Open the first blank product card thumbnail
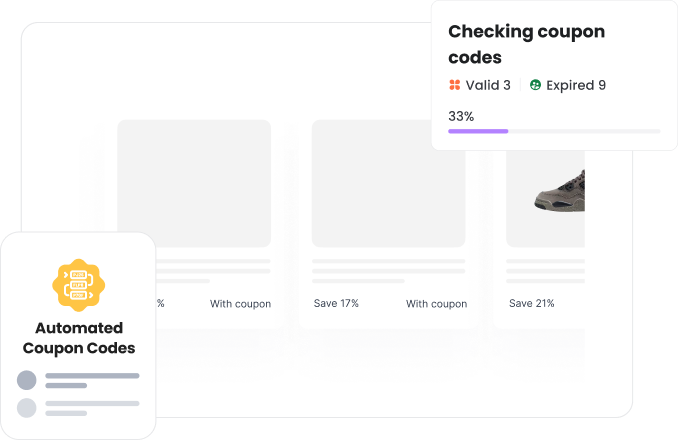 click(194, 183)
